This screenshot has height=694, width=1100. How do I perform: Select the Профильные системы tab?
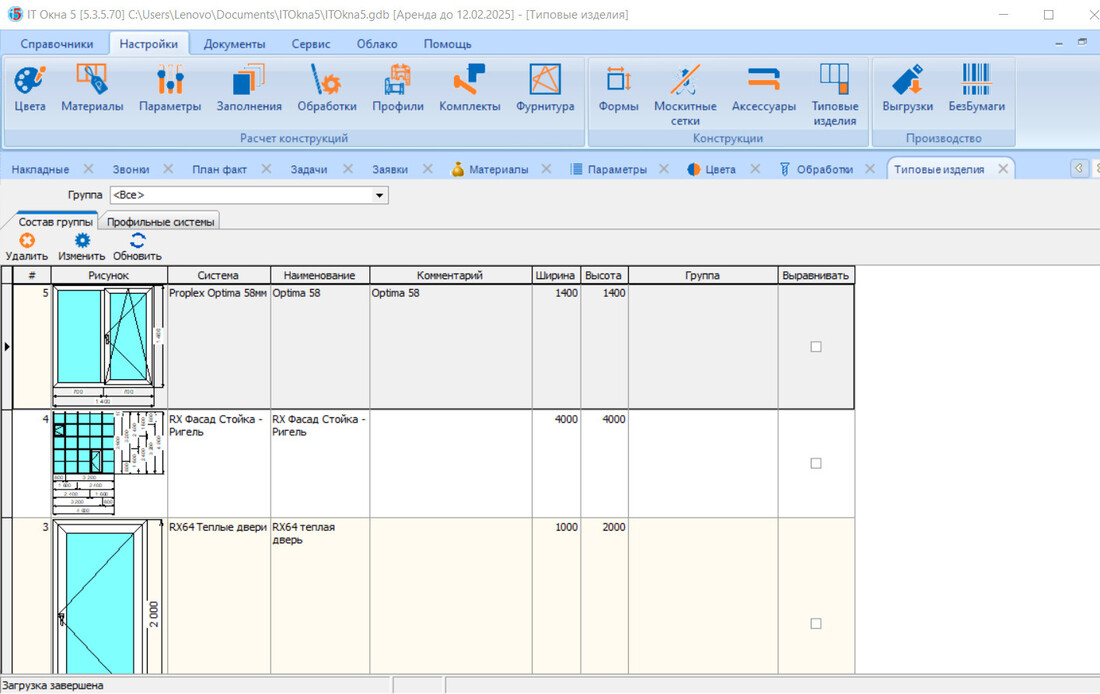(161, 222)
